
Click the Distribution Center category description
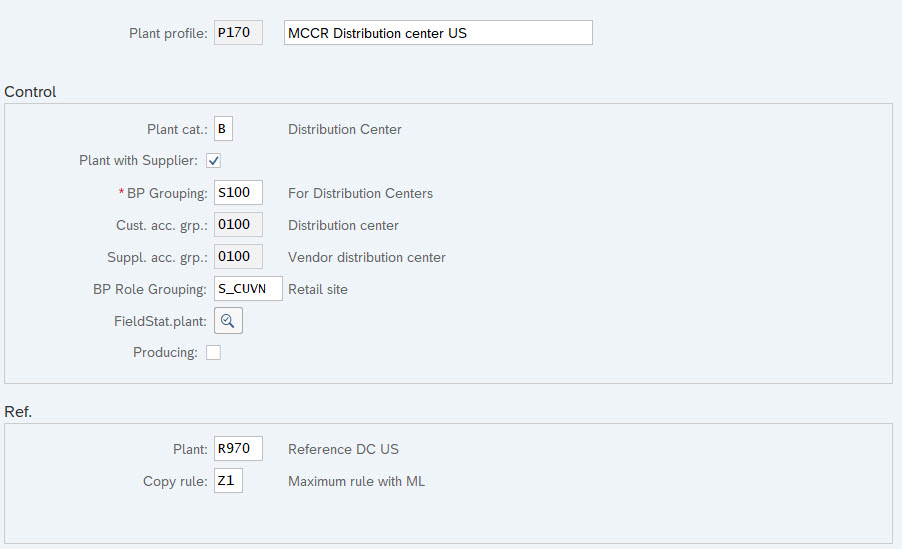coord(345,129)
